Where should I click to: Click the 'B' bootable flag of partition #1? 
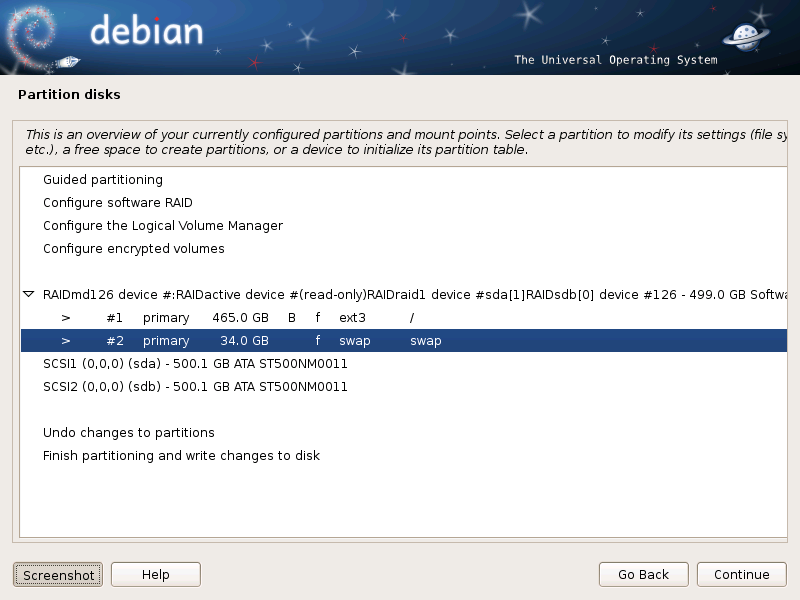(x=292, y=317)
